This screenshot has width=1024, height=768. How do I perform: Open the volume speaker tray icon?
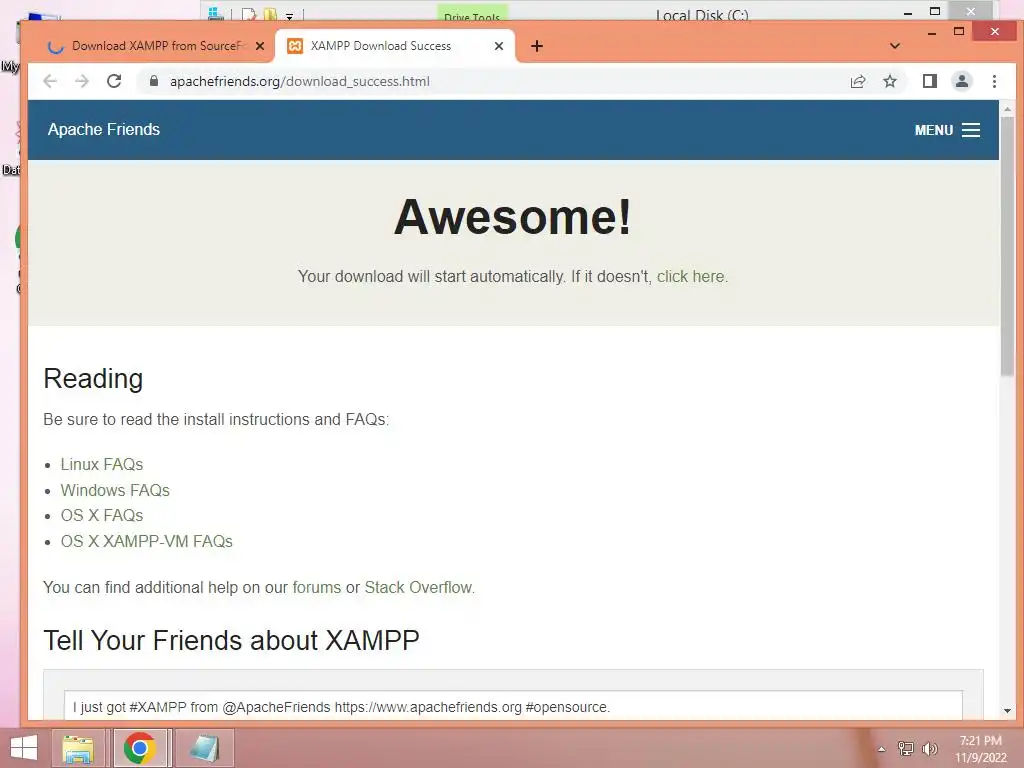(929, 749)
